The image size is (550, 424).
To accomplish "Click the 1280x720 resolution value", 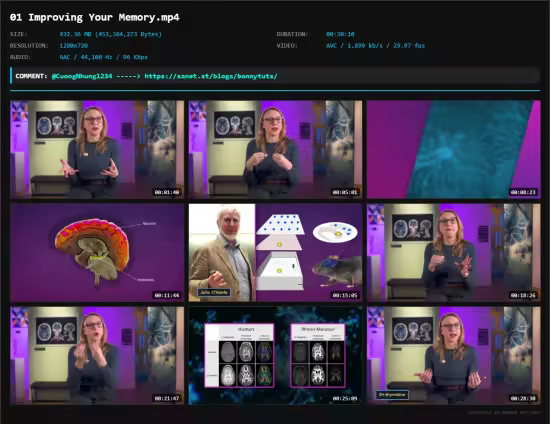I will [x=74, y=46].
